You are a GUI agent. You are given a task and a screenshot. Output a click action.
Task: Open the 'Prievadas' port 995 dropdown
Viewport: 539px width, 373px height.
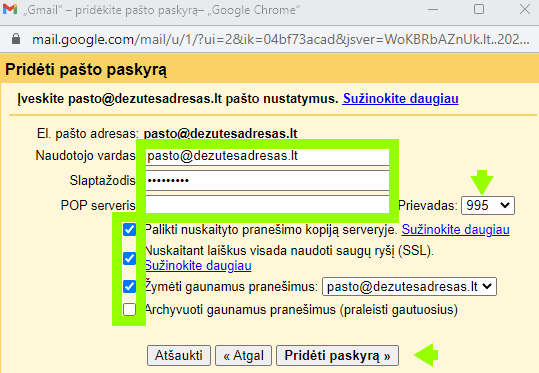point(487,206)
